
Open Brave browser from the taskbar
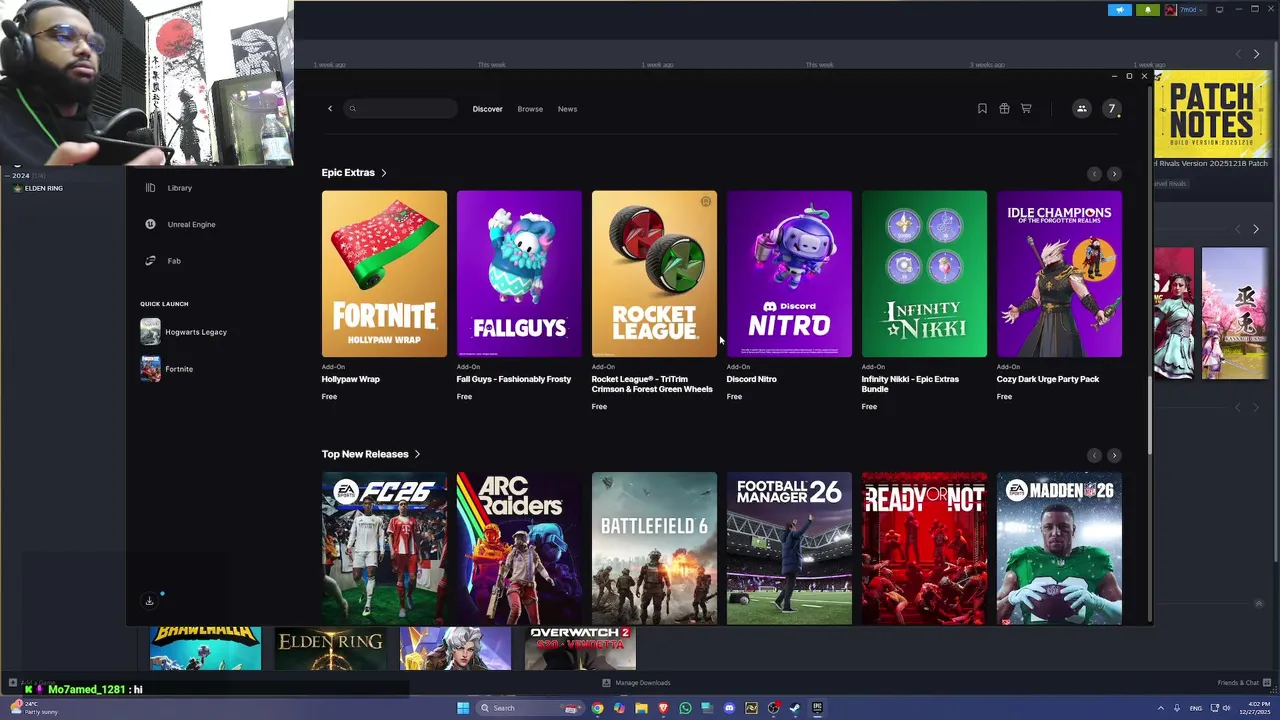pyautogui.click(x=663, y=708)
